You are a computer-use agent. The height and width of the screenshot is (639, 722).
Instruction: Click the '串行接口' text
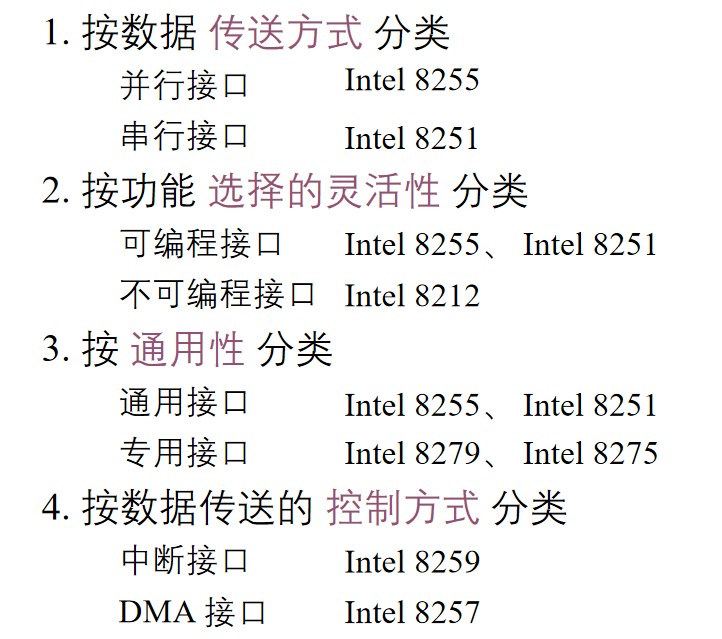pos(184,136)
